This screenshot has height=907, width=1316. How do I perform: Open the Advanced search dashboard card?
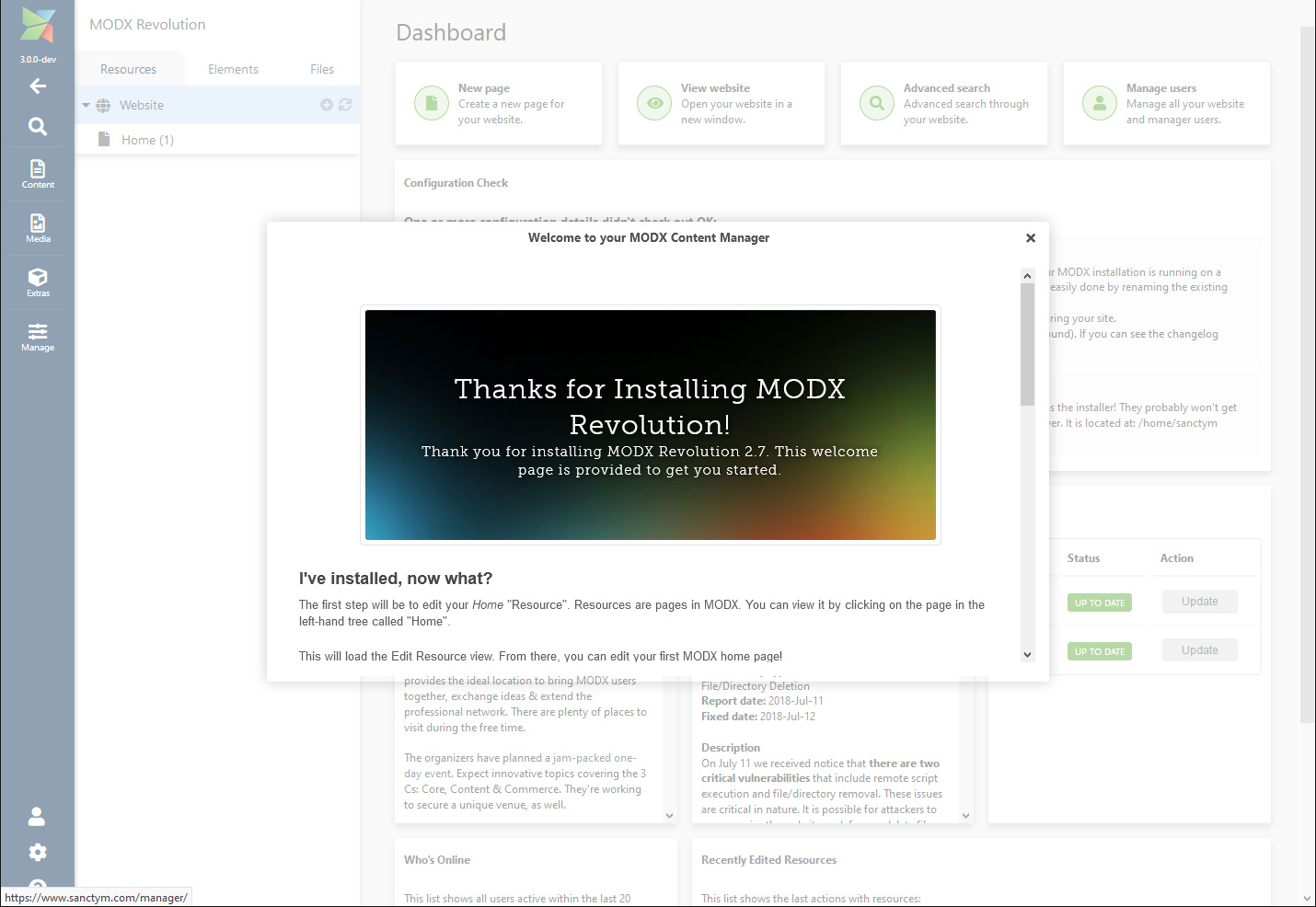(x=944, y=103)
